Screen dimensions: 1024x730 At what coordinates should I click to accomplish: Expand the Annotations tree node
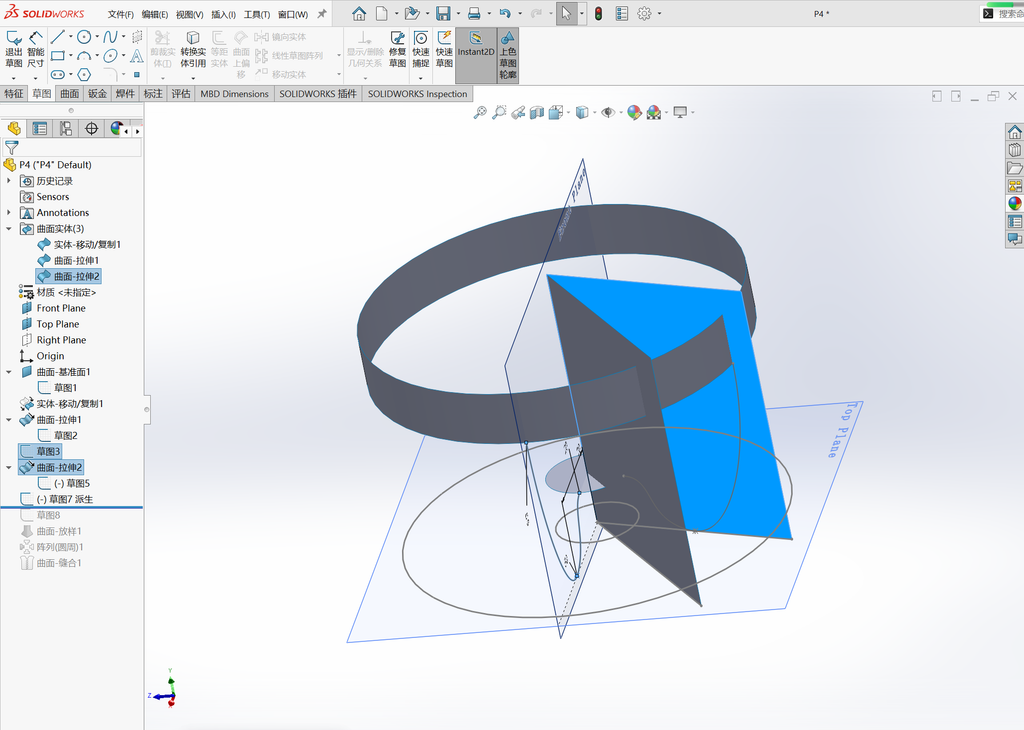[x=8, y=212]
